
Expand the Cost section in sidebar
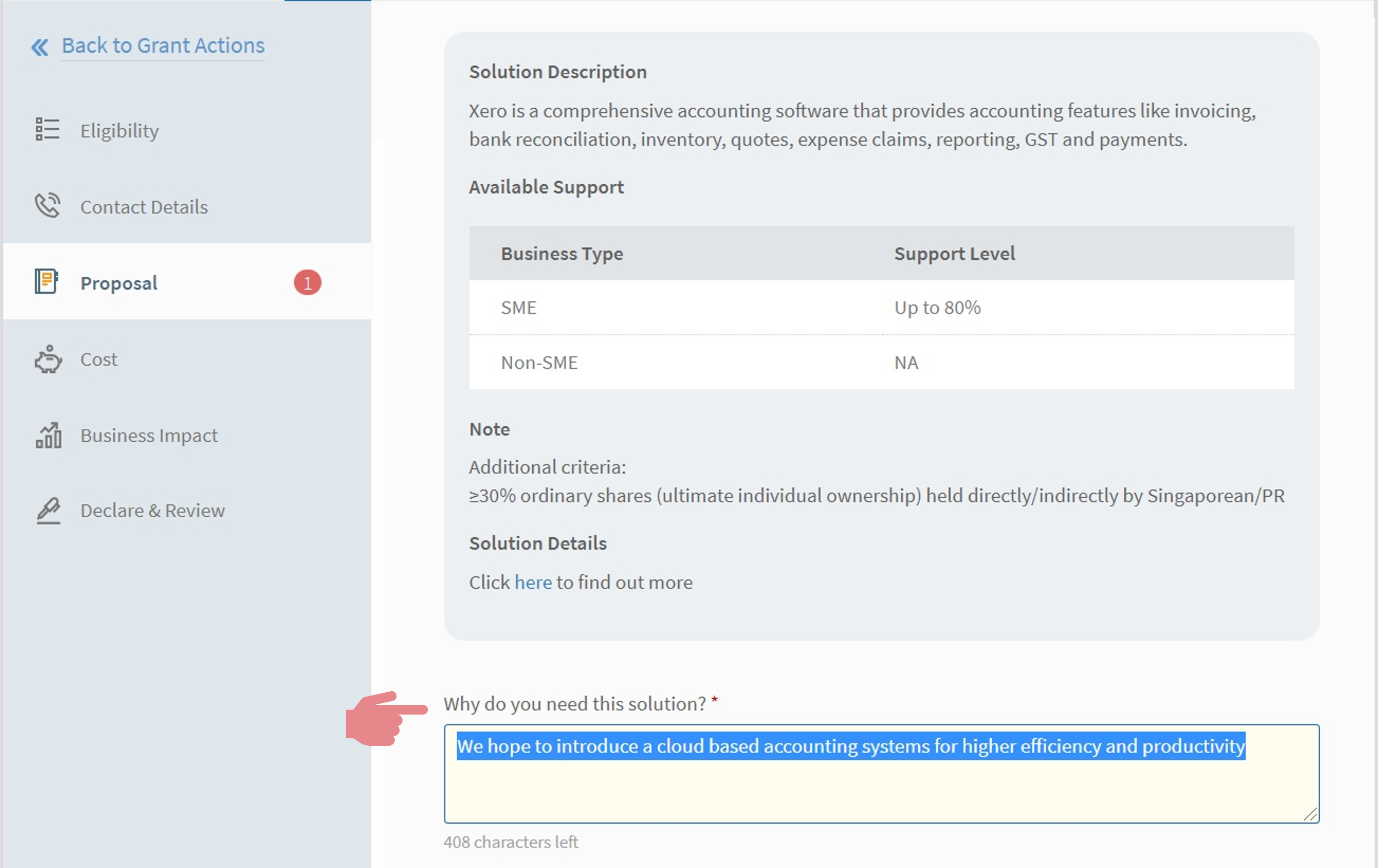100,358
